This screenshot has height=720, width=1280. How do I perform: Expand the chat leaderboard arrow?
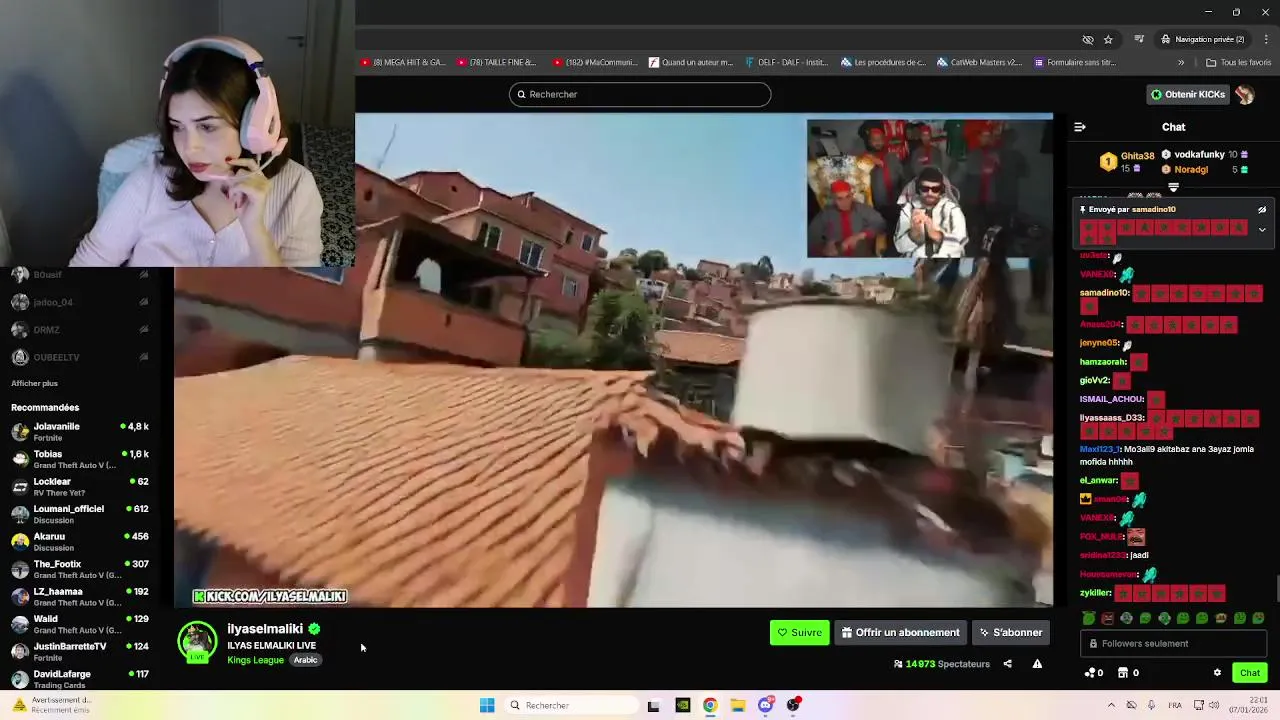(x=1173, y=187)
